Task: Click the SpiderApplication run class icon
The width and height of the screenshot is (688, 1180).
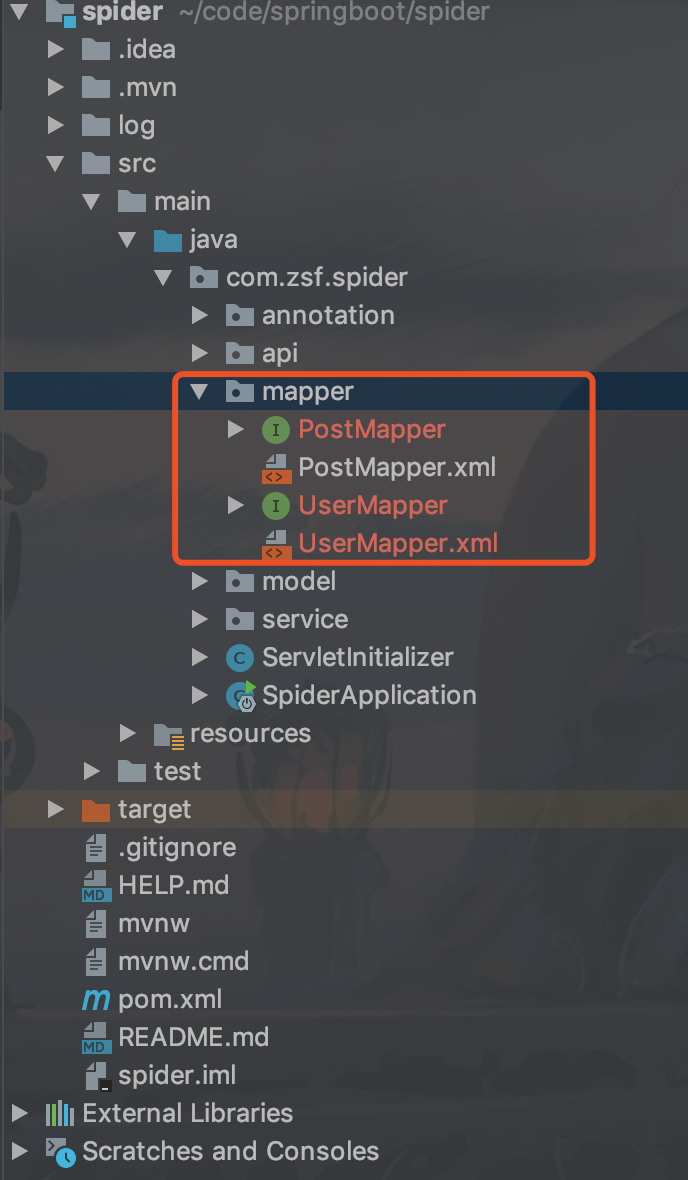Action: pos(241,695)
